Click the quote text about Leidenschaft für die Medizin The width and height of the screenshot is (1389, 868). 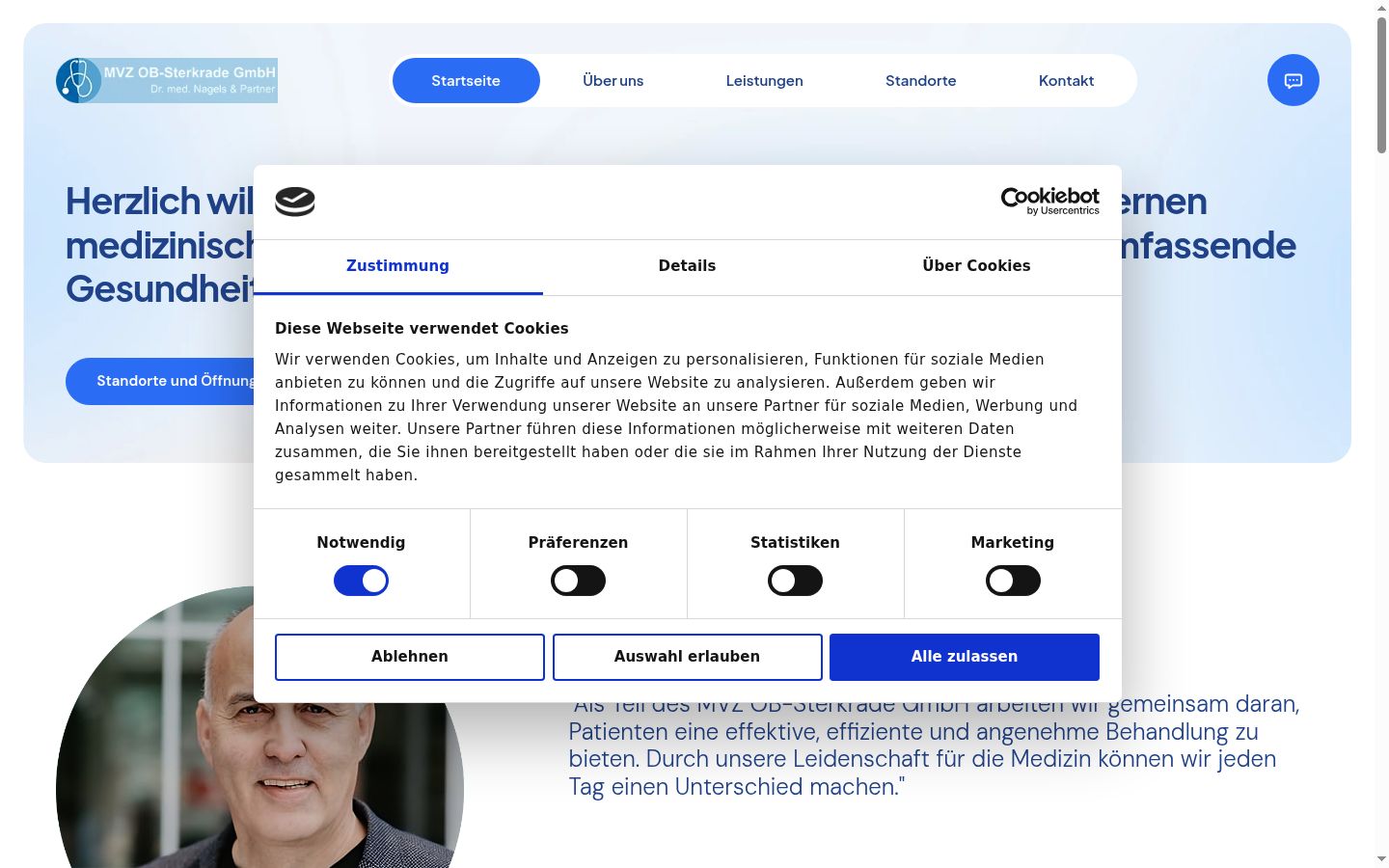(934, 746)
